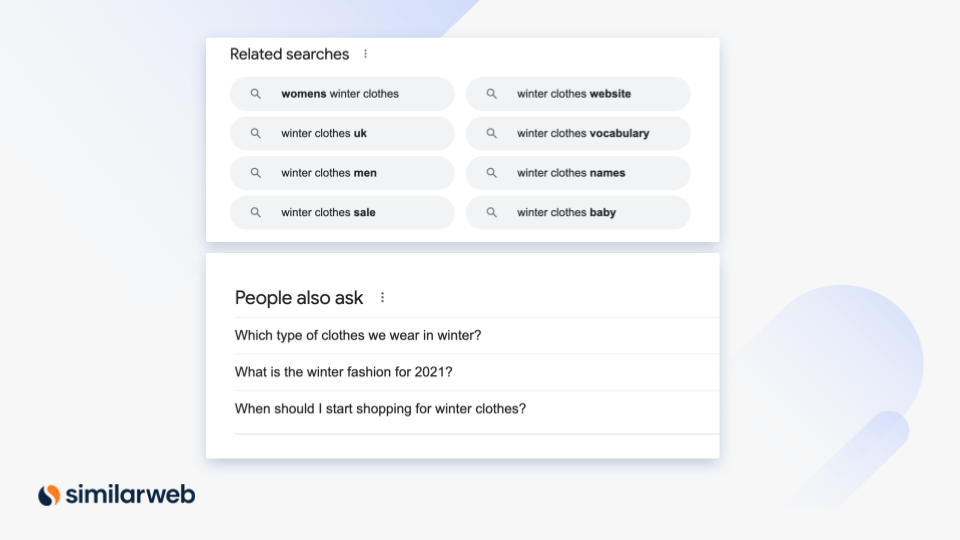The height and width of the screenshot is (540, 960).
Task: Expand When should I start shopping question
Action: (476, 409)
